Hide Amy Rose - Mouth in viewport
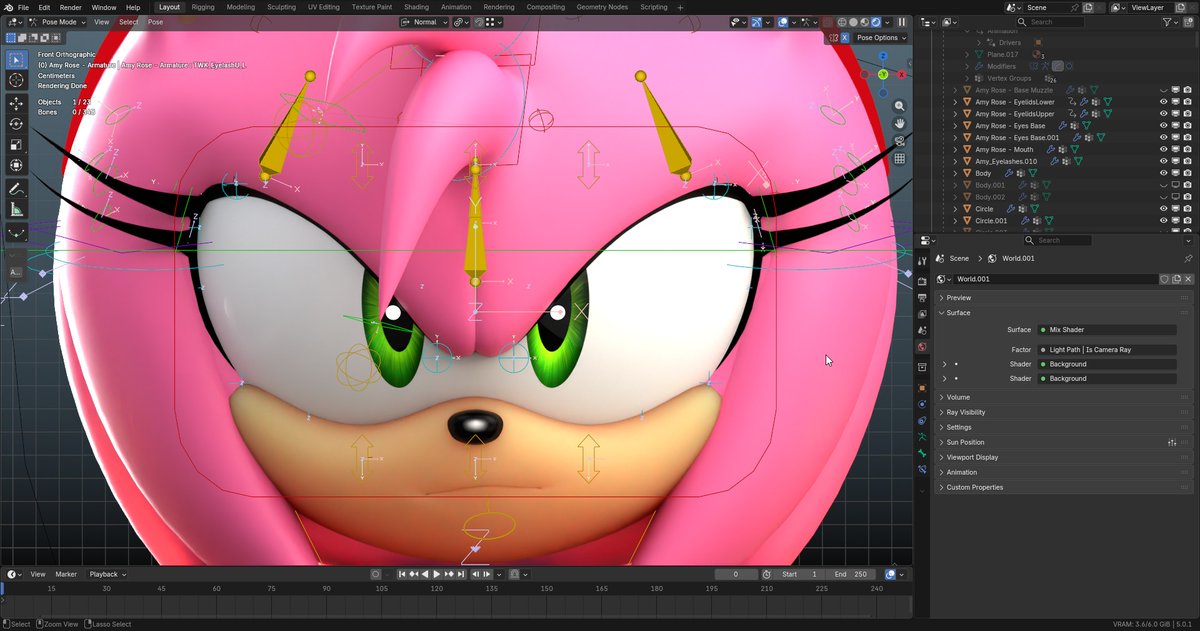 tap(1163, 150)
